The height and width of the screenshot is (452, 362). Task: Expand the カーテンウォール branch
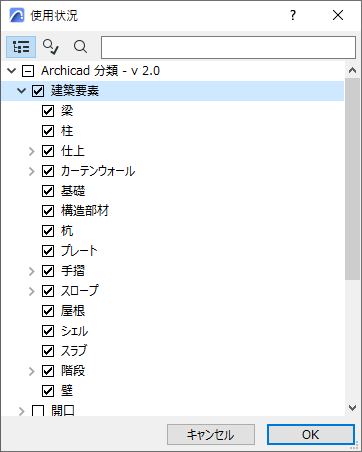tap(32, 171)
